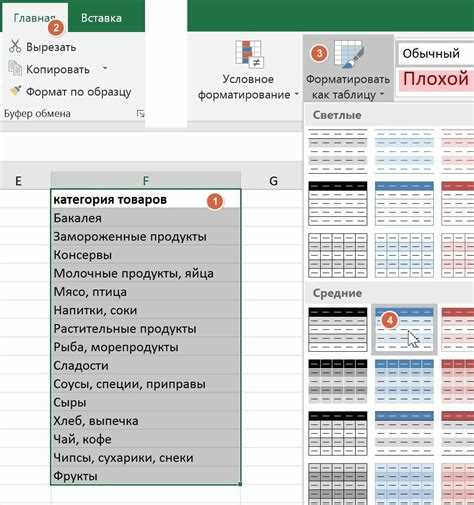
Task: Click the Соусы, специи, приправы cell
Action: point(146,384)
